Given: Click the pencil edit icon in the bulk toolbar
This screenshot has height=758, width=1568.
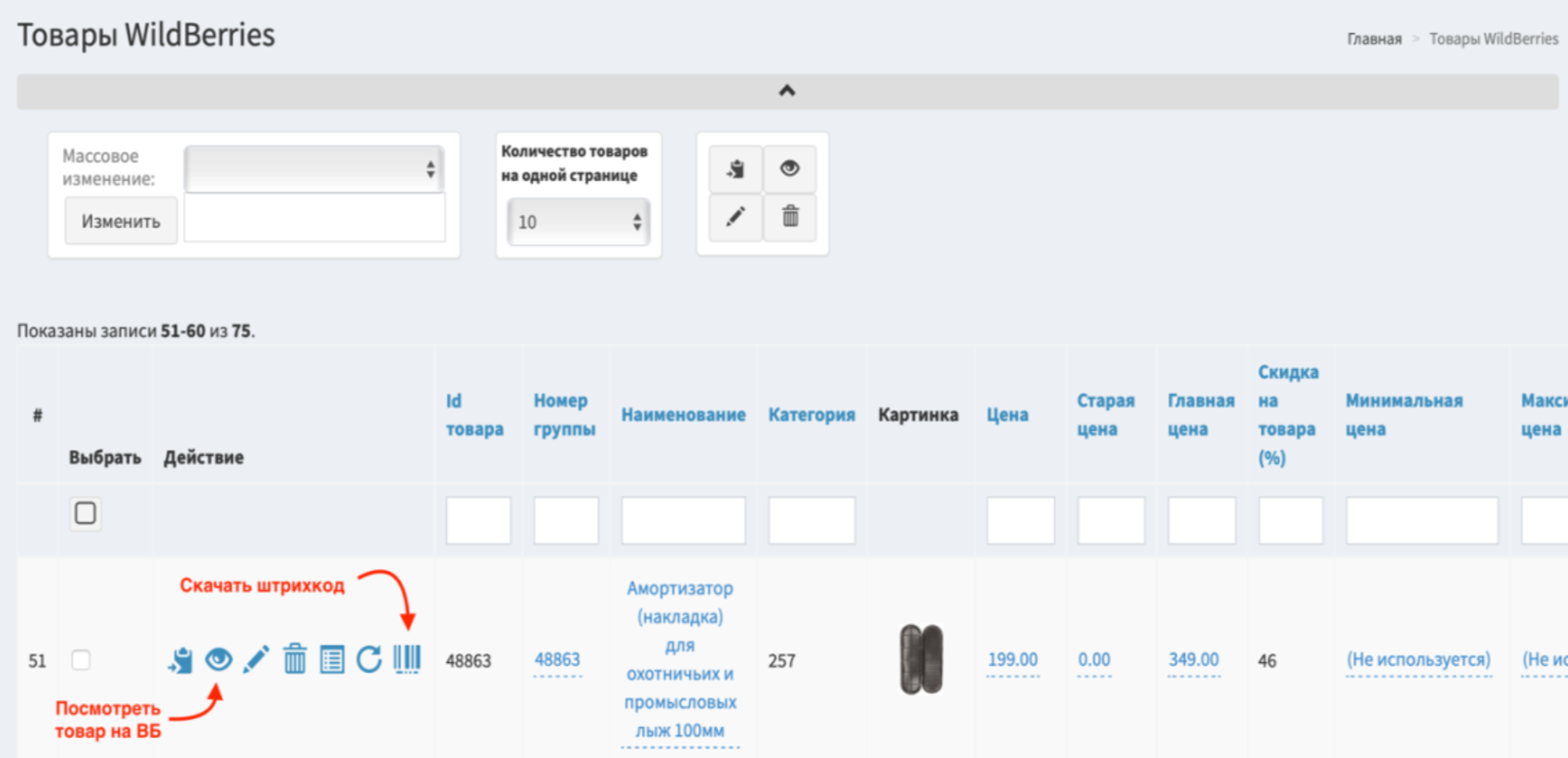Looking at the screenshot, I should (x=736, y=217).
